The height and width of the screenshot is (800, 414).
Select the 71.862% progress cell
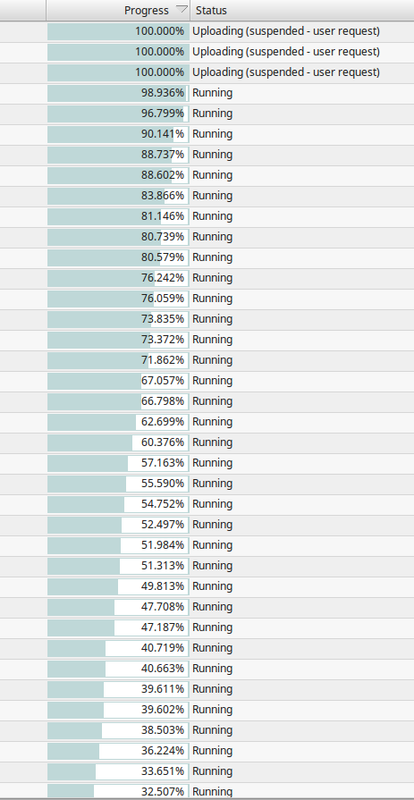coord(118,360)
